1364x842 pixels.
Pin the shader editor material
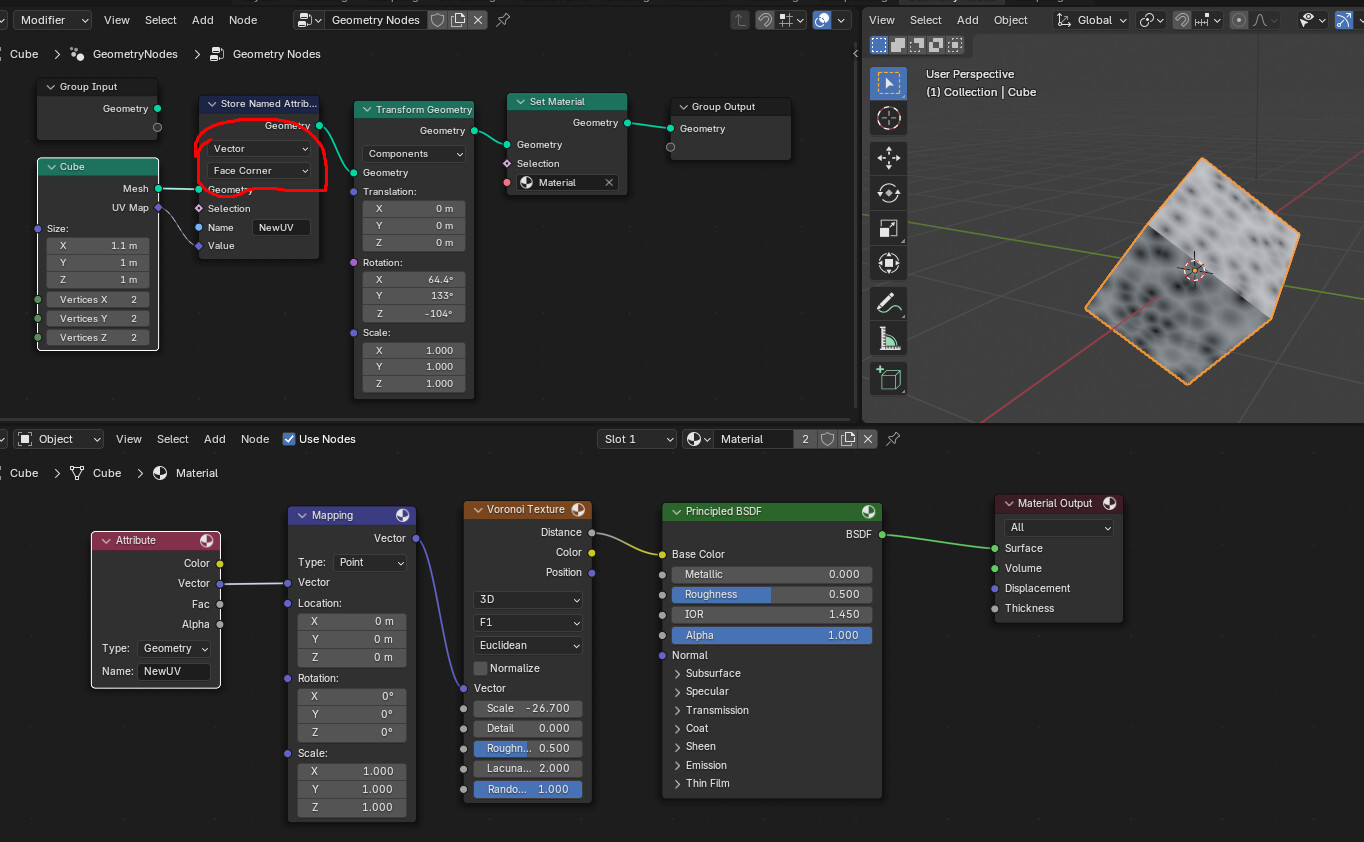893,439
